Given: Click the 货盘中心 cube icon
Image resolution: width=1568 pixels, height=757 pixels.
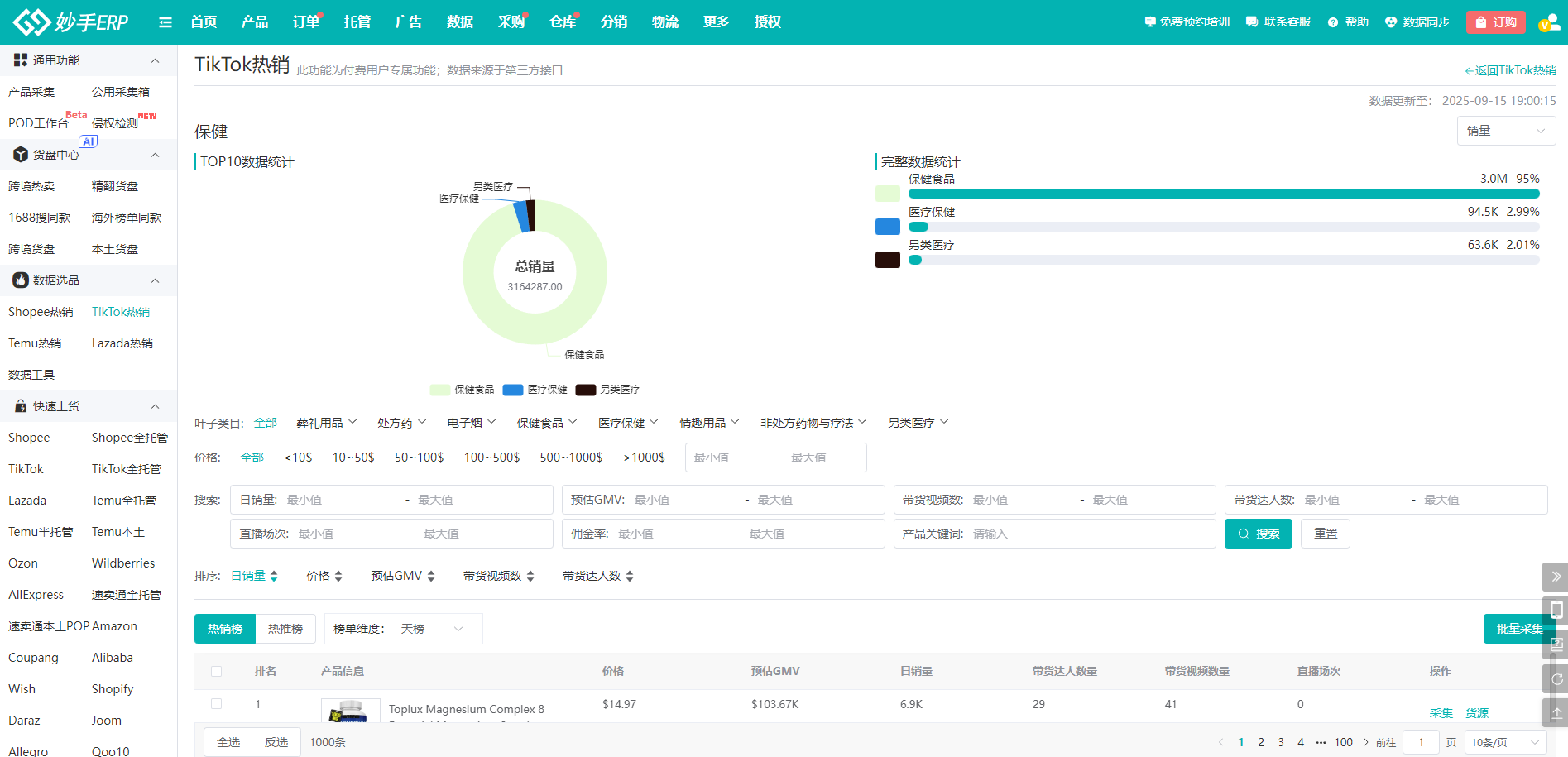Looking at the screenshot, I should [21, 155].
